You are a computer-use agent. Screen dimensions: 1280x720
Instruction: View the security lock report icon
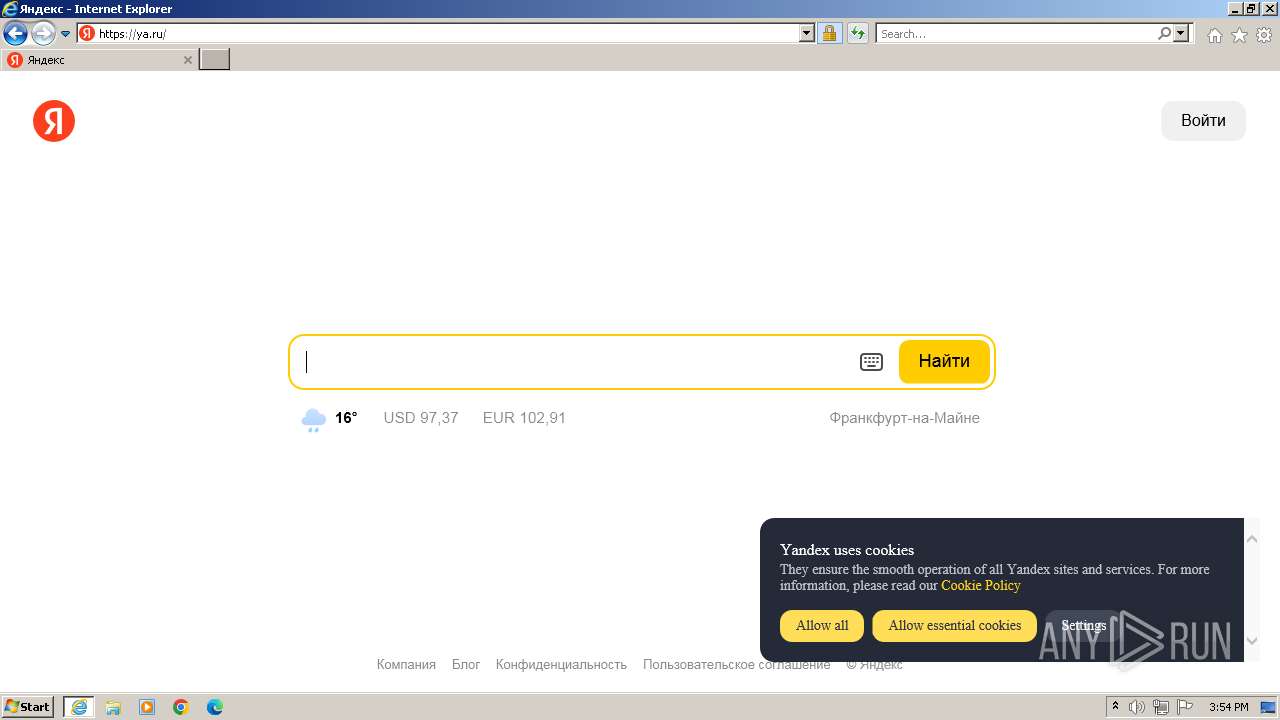829,34
